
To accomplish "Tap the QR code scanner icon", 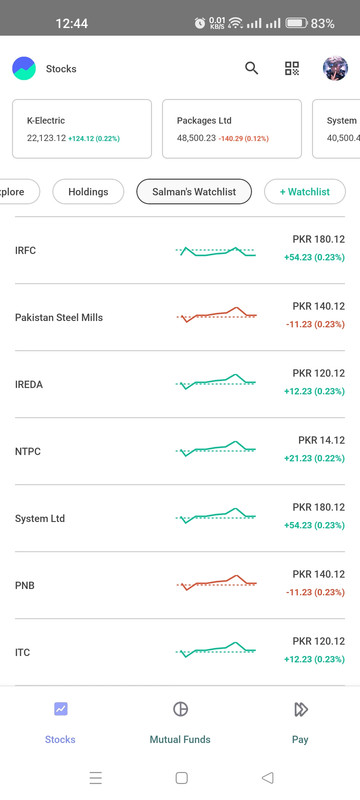I will click(292, 68).
